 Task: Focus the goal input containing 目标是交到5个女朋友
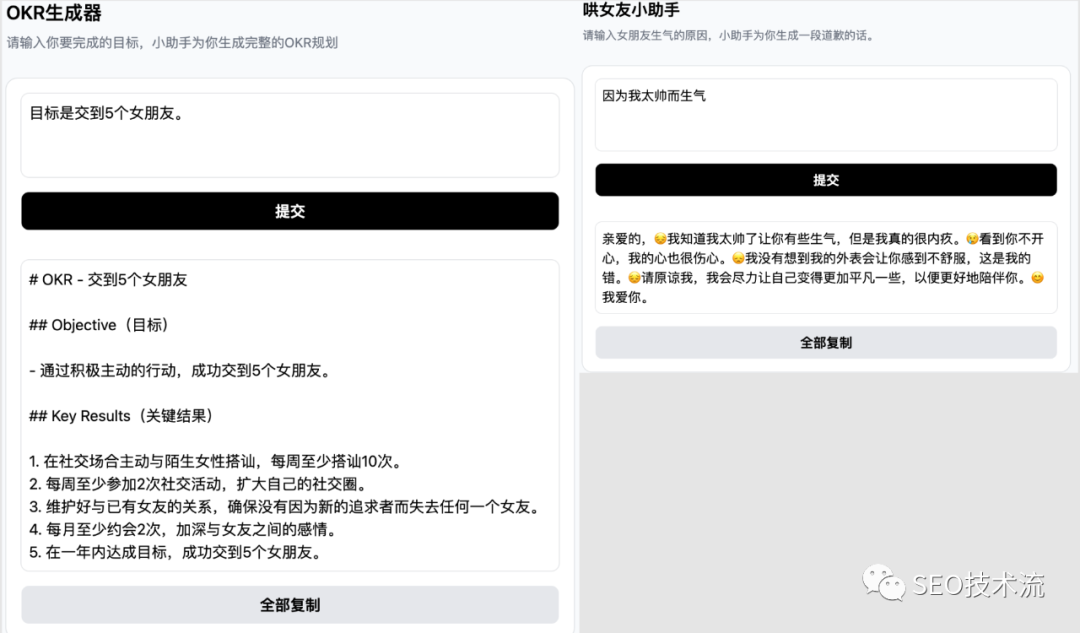(290, 135)
